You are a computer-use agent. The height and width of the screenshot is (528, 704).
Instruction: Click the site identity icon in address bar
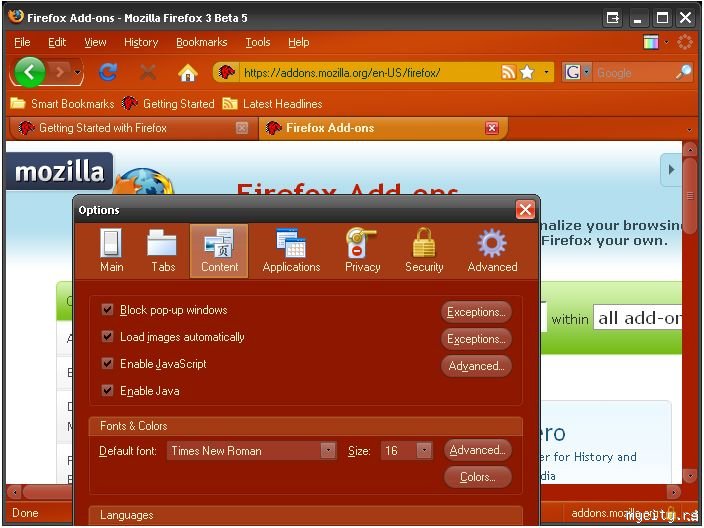pos(227,72)
